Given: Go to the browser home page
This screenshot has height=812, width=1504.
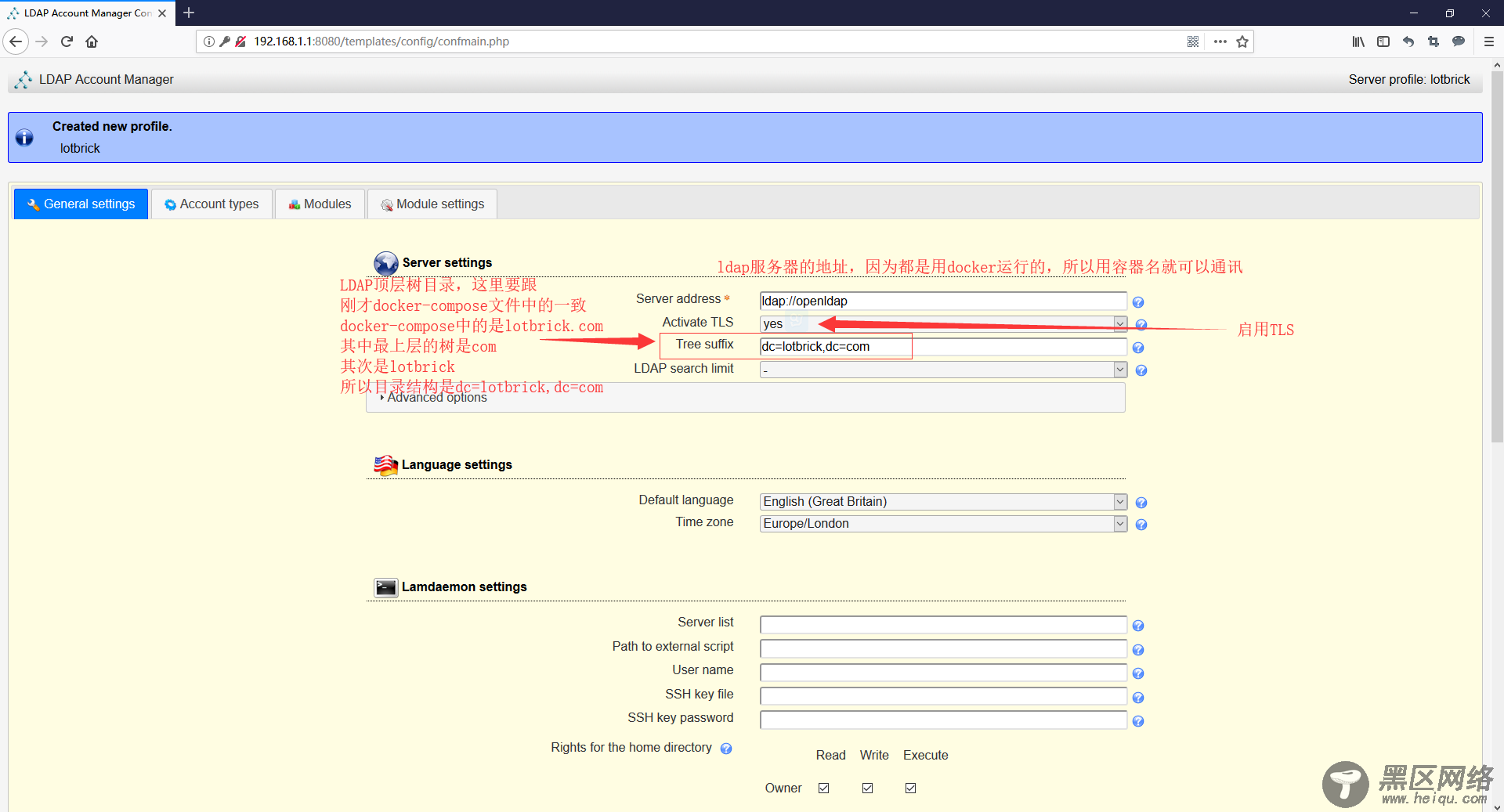Looking at the screenshot, I should [92, 42].
